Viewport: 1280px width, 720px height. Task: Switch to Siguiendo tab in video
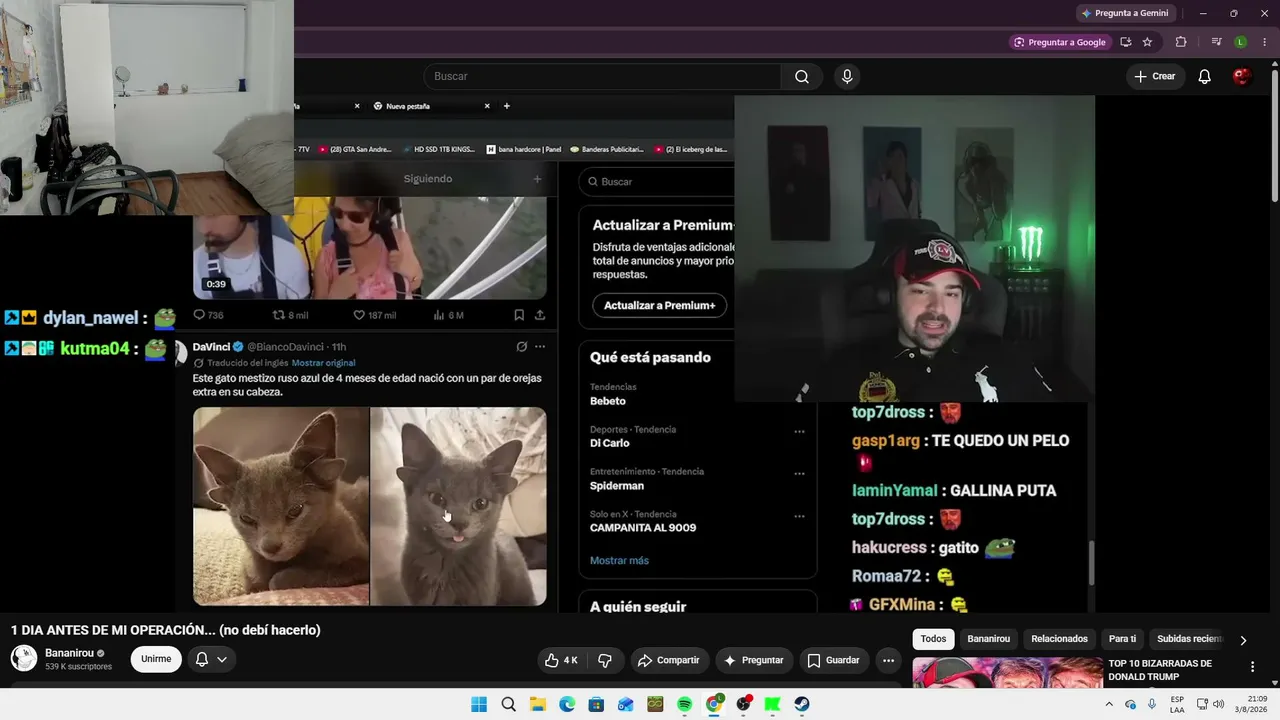tap(428, 179)
